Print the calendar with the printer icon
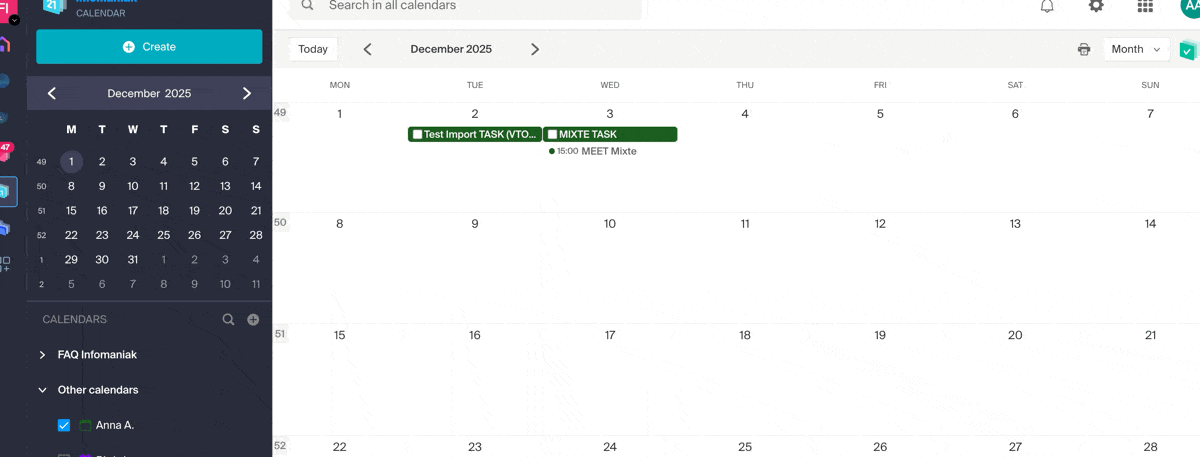 1084,49
